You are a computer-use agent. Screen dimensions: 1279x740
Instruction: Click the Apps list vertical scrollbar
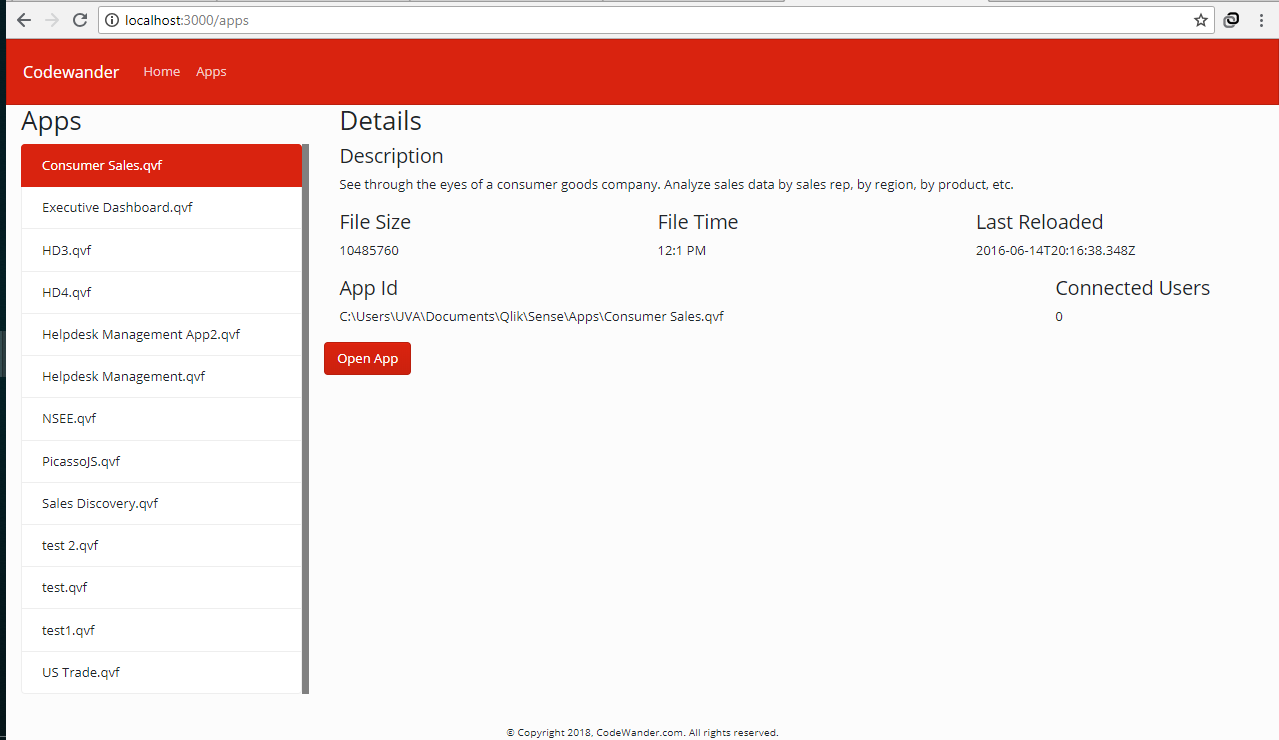305,420
